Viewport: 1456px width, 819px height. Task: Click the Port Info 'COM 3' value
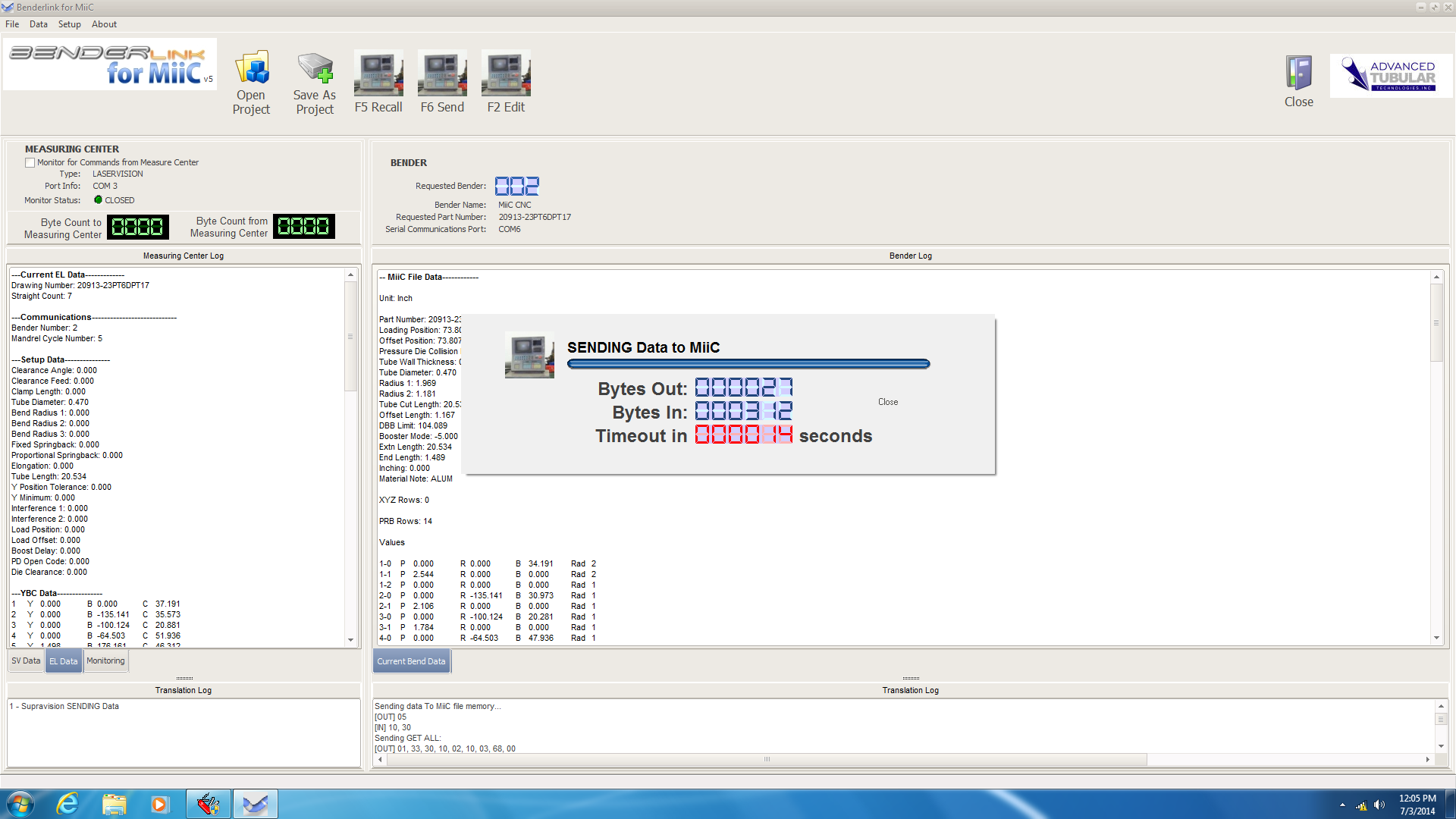(x=105, y=186)
